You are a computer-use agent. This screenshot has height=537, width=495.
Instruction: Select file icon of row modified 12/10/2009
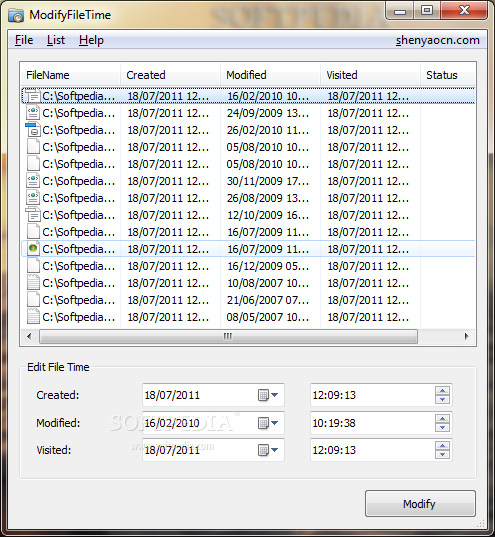point(33,215)
